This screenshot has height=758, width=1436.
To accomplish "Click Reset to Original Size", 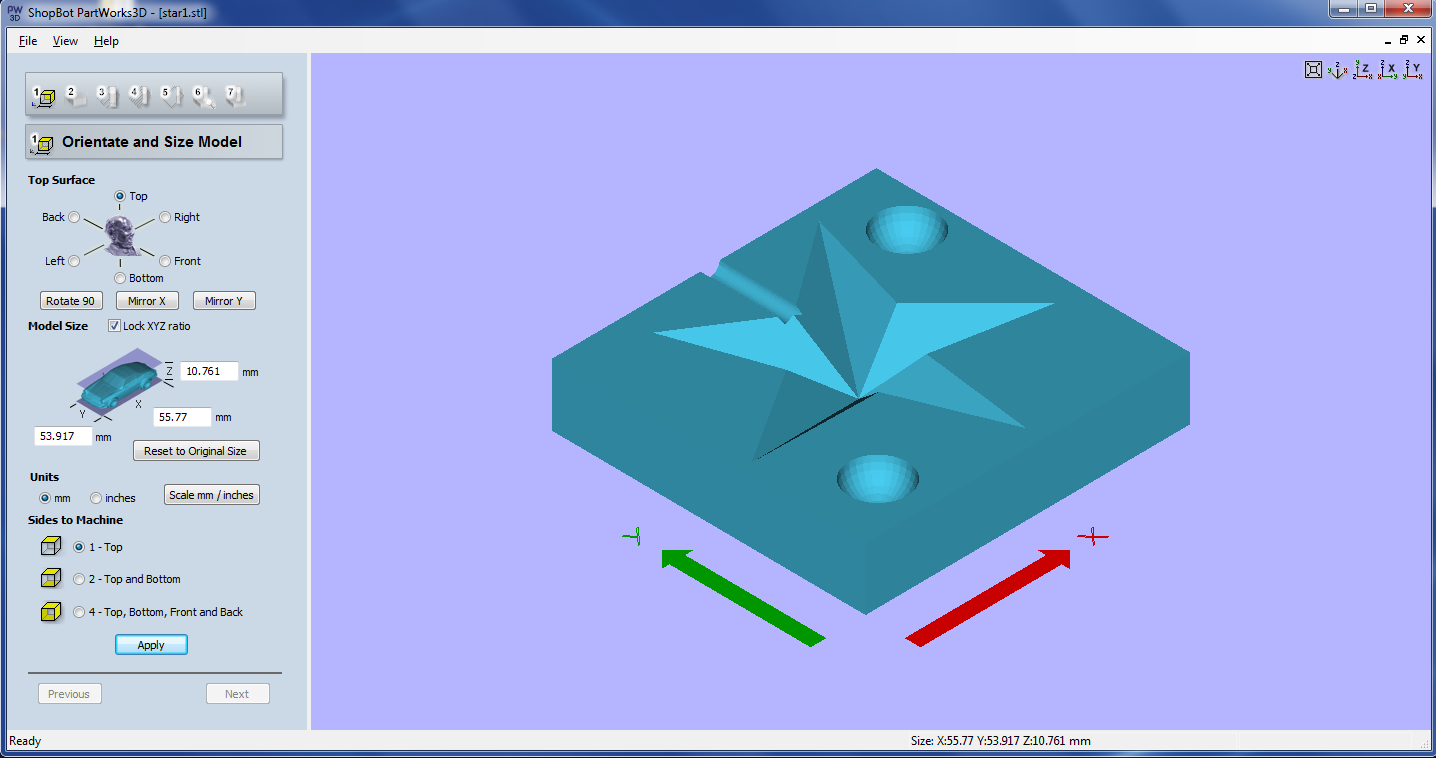I will (x=195, y=451).
